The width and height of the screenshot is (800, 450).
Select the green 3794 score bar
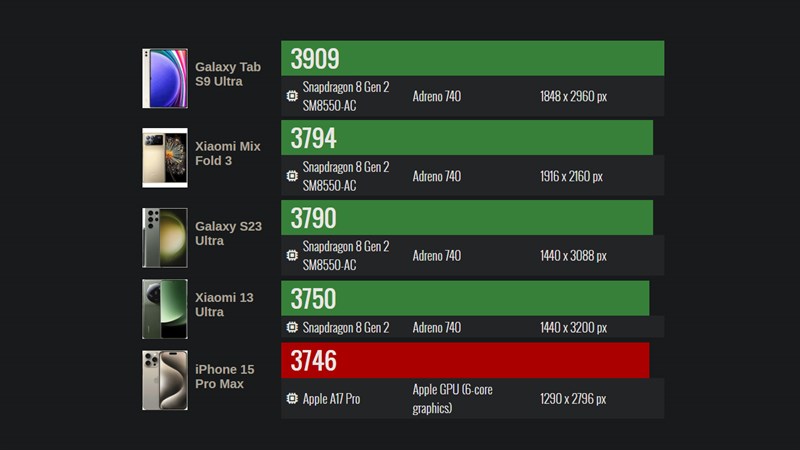[467, 138]
